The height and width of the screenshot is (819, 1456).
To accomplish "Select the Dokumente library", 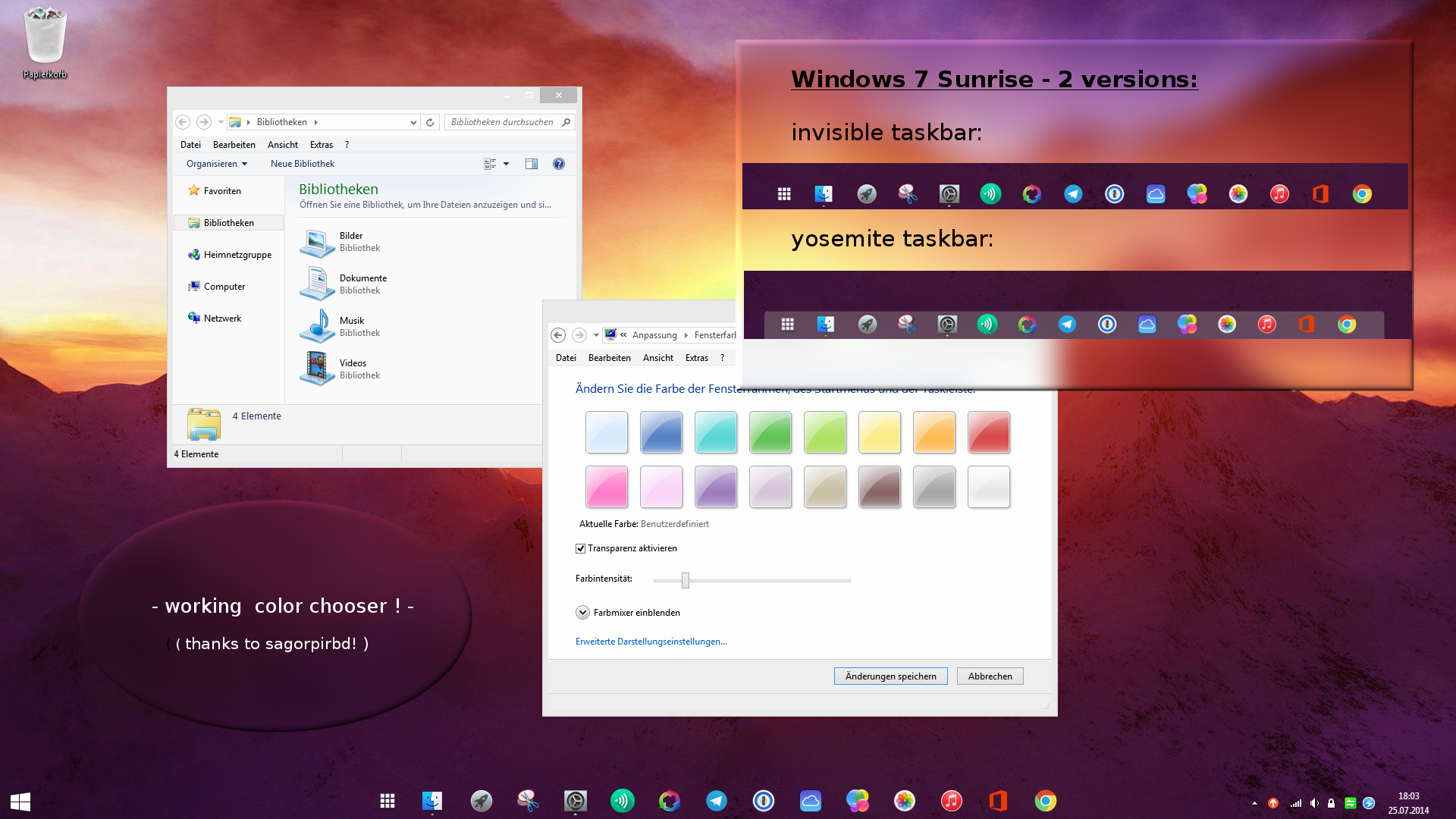I will pyautogui.click(x=344, y=284).
